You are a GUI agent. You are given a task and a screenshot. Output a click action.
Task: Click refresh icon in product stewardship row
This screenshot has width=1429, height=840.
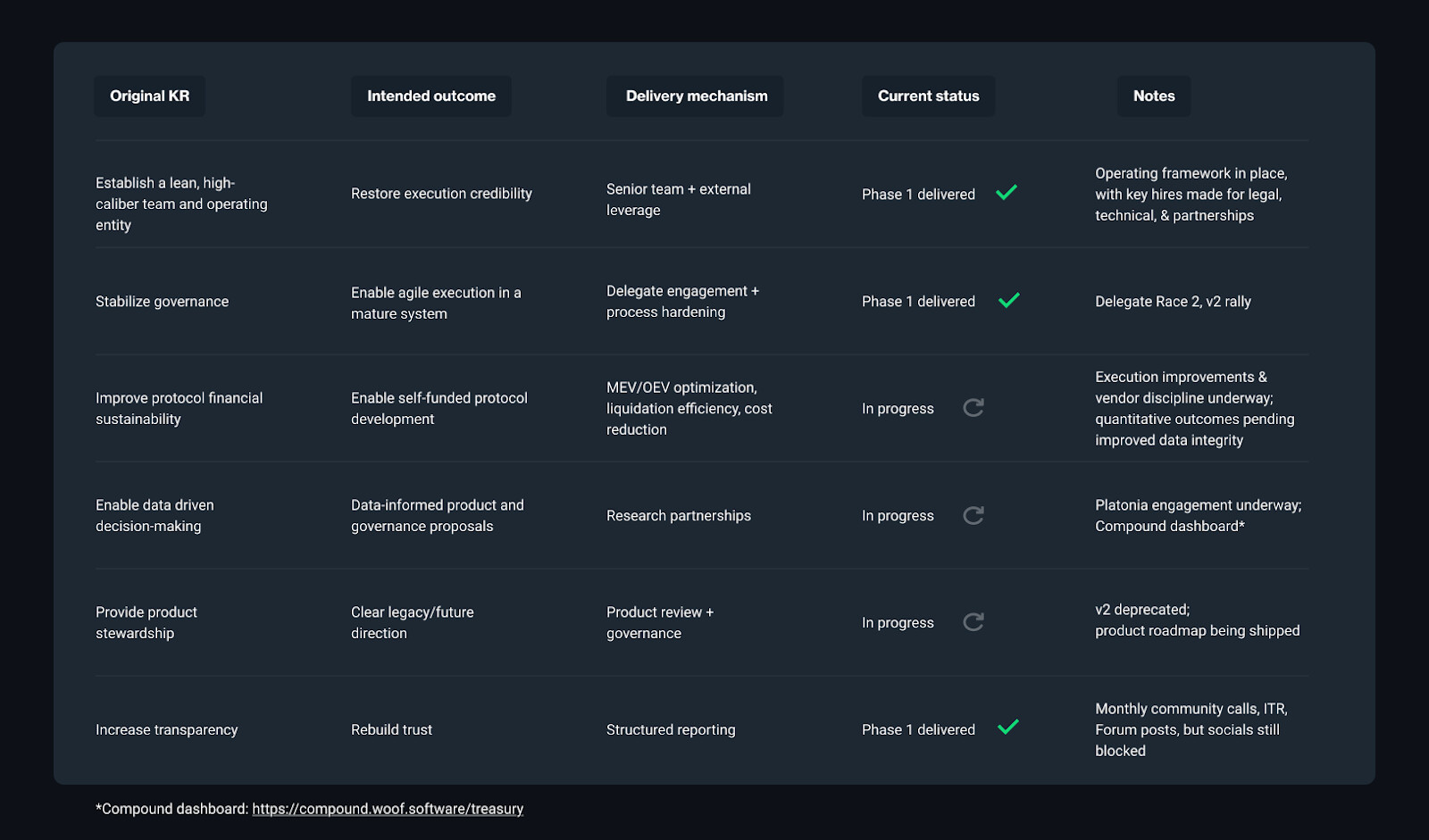974,622
